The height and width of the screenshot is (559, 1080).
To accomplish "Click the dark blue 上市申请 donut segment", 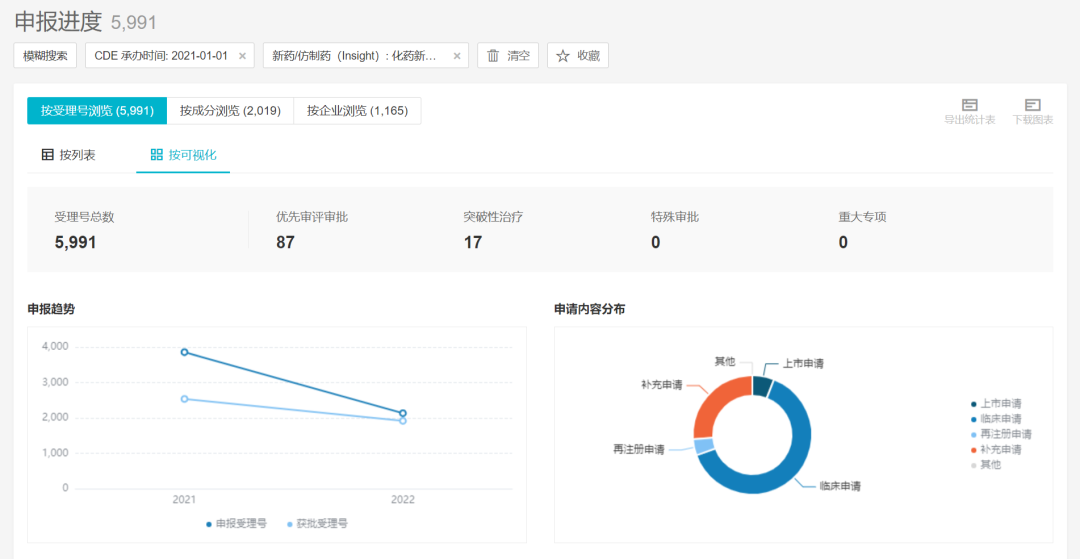I will point(761,386).
